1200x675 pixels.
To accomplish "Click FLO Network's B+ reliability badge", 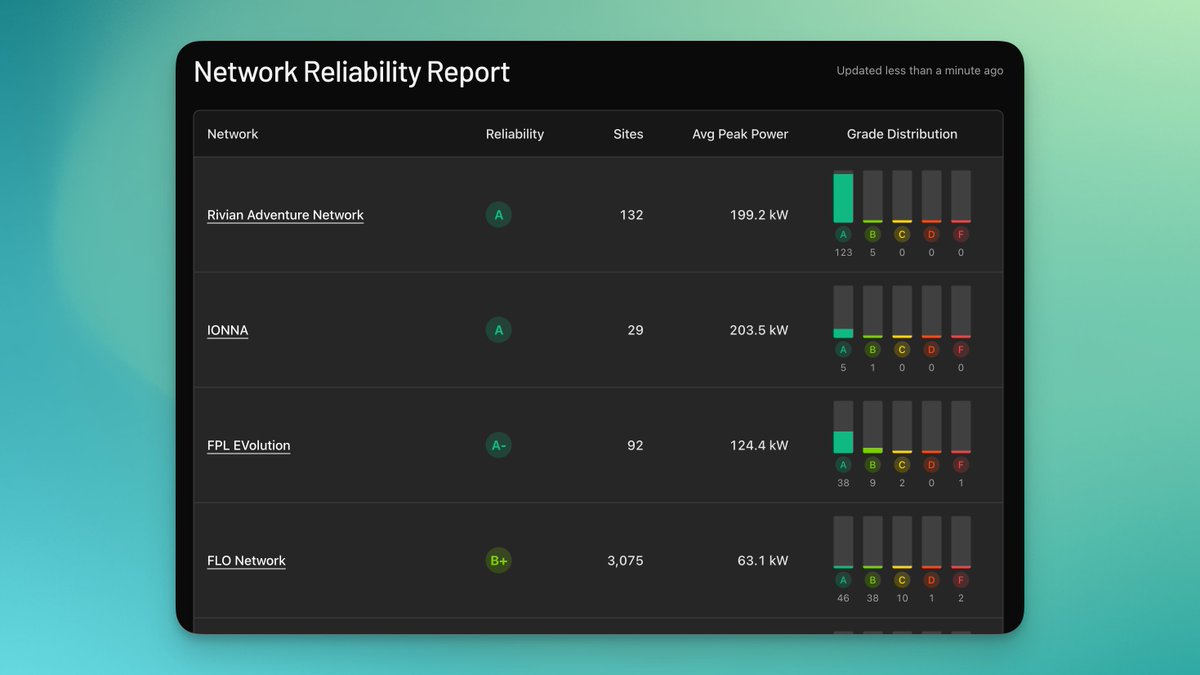I will pyautogui.click(x=499, y=561).
